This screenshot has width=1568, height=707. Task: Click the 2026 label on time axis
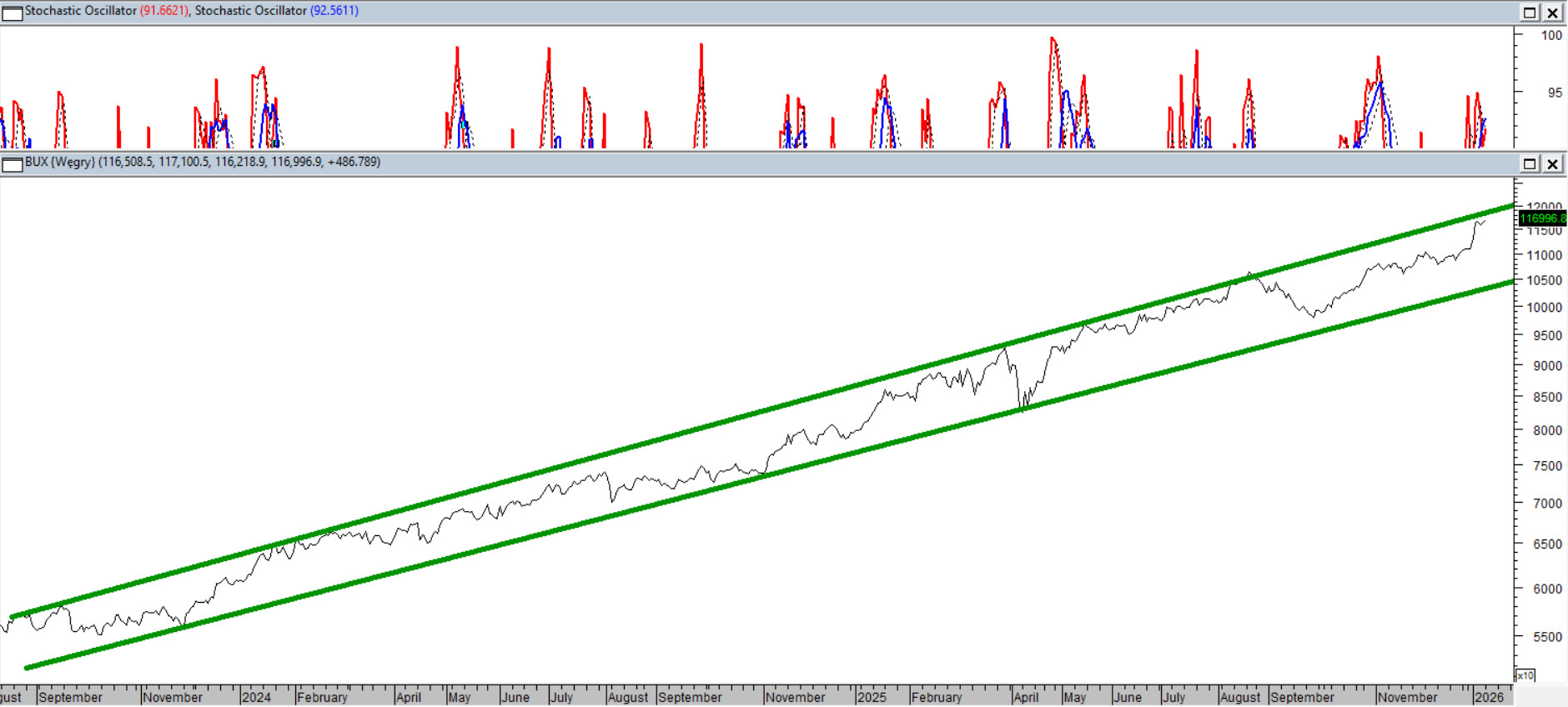pyautogui.click(x=1489, y=697)
